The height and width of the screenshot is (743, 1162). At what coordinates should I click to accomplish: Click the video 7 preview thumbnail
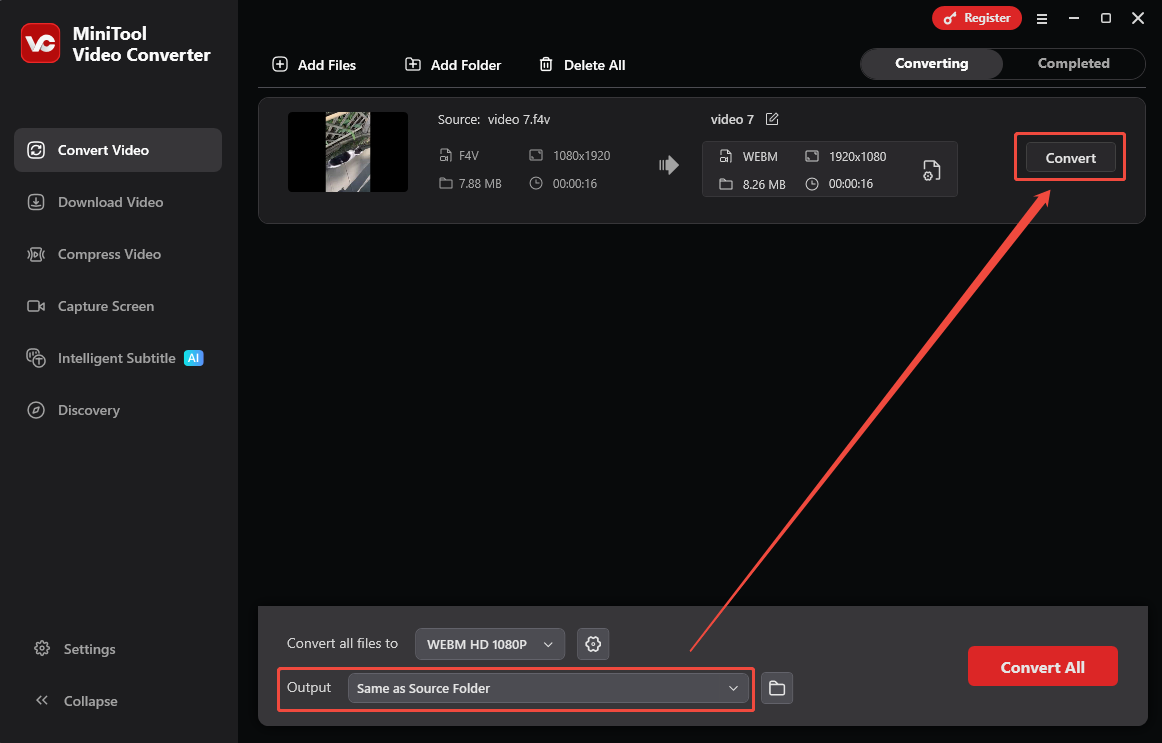click(x=348, y=152)
